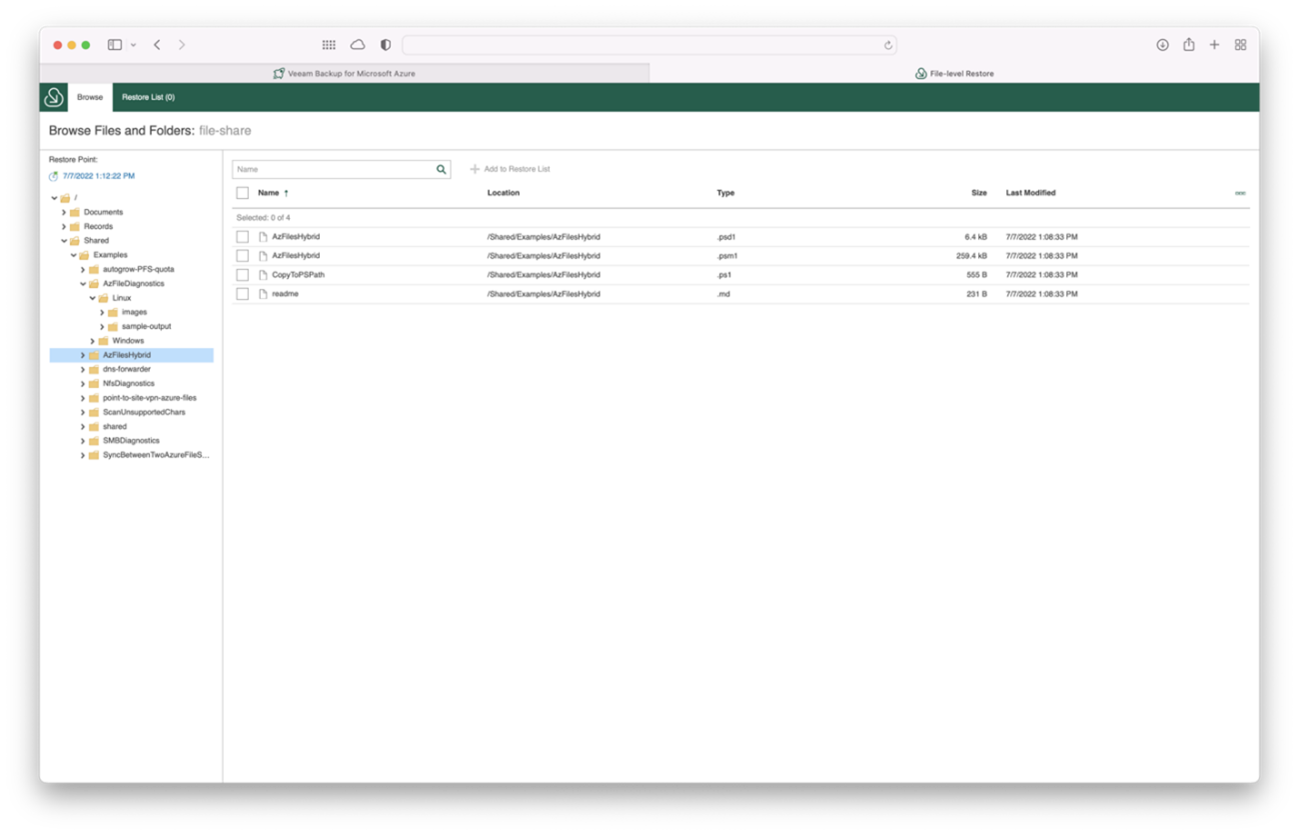Click the Name search input field
1299x835 pixels.
click(x=333, y=170)
